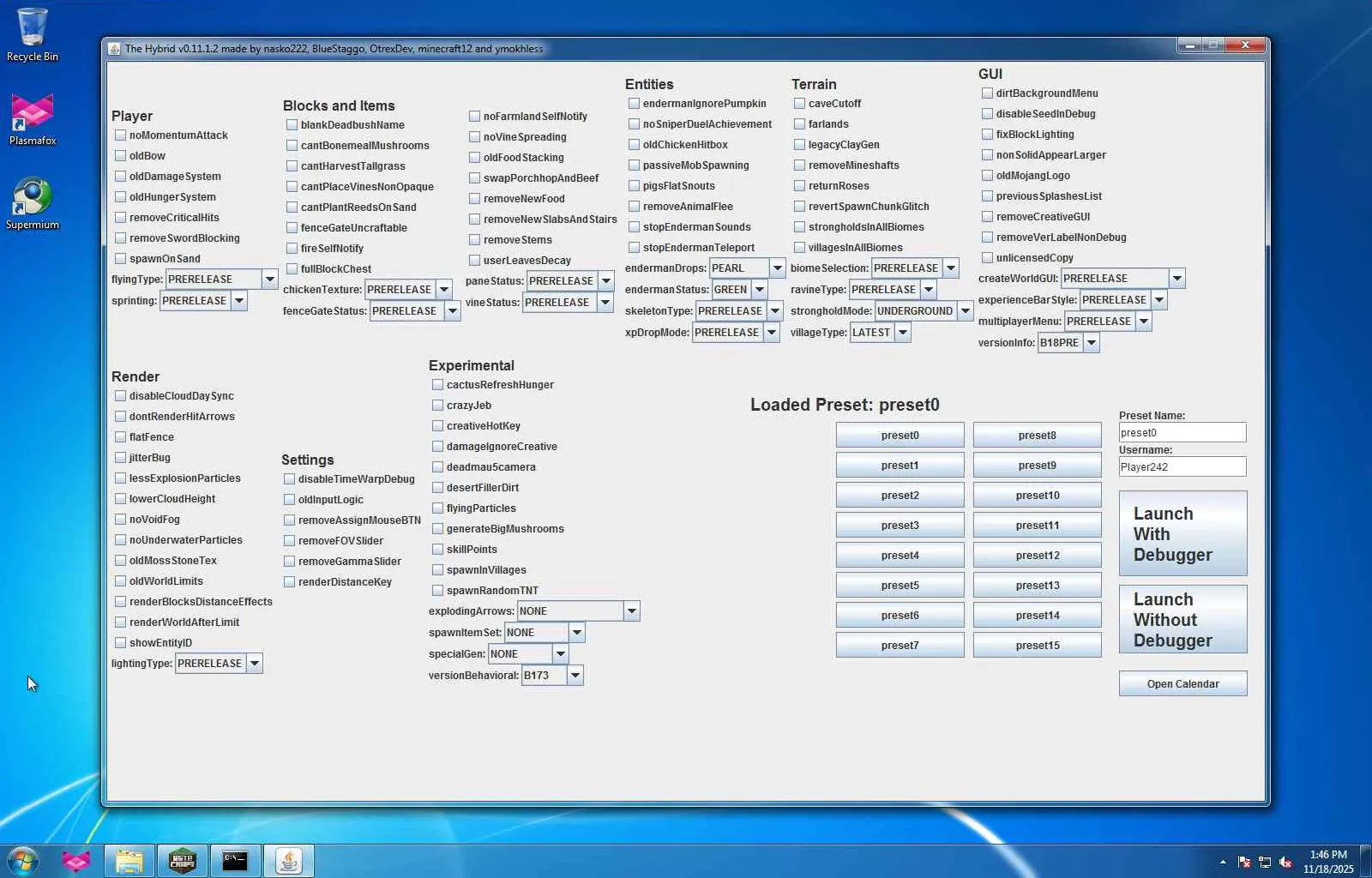
Task: Click the Show desktop button
Action: [1366, 861]
